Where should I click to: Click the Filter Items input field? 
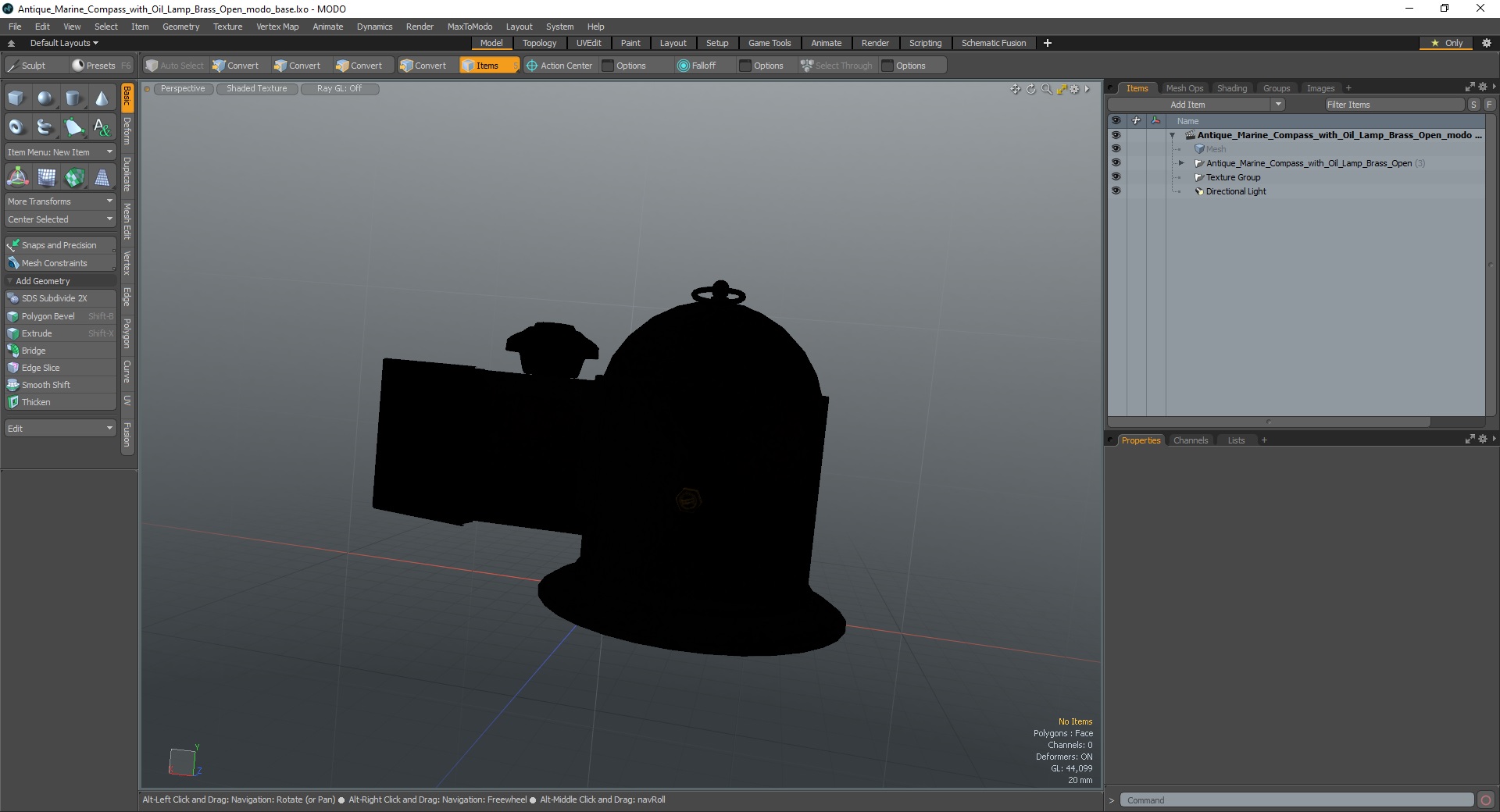click(x=1394, y=105)
